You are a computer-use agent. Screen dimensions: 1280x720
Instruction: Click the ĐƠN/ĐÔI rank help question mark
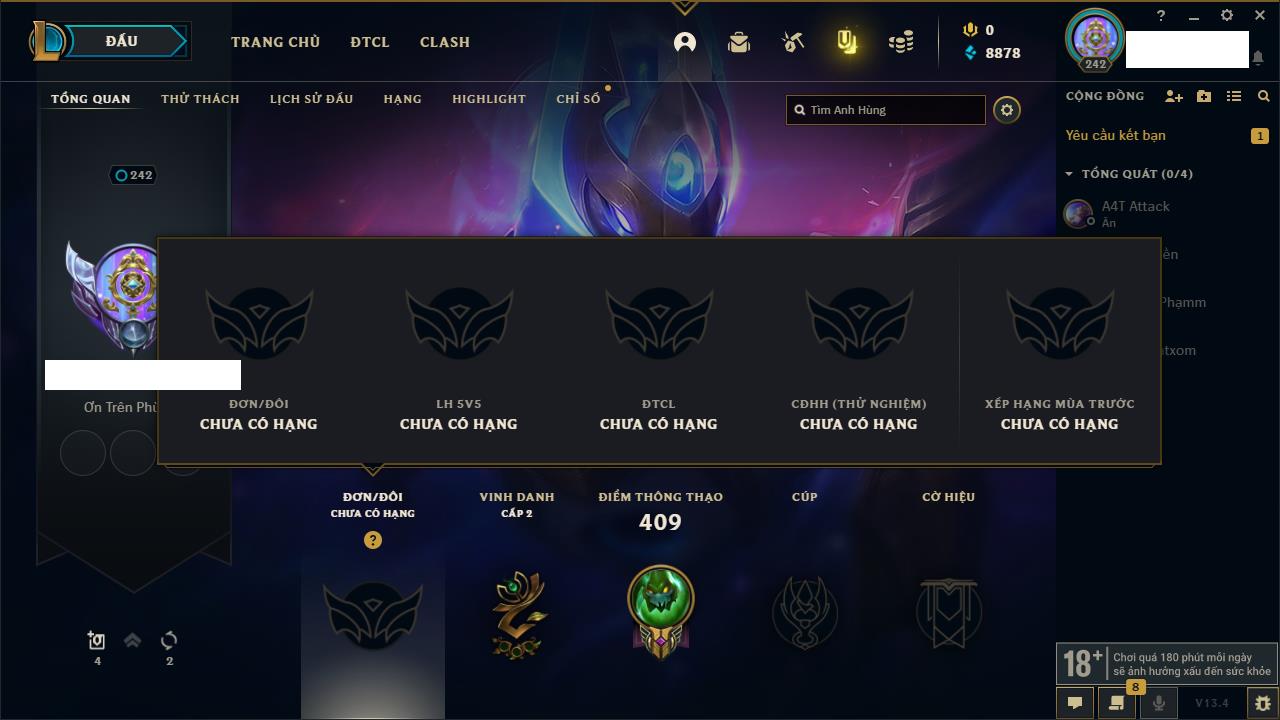tap(373, 540)
